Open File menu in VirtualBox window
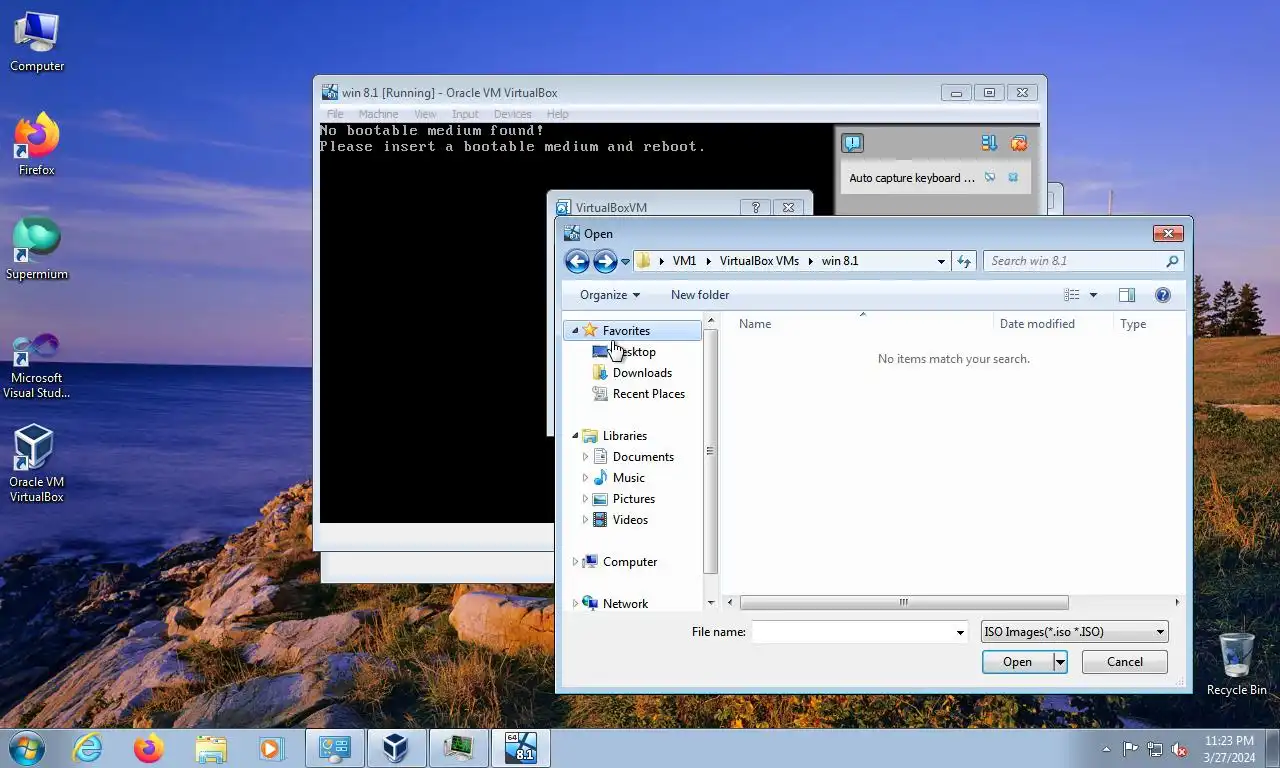 pyautogui.click(x=335, y=114)
